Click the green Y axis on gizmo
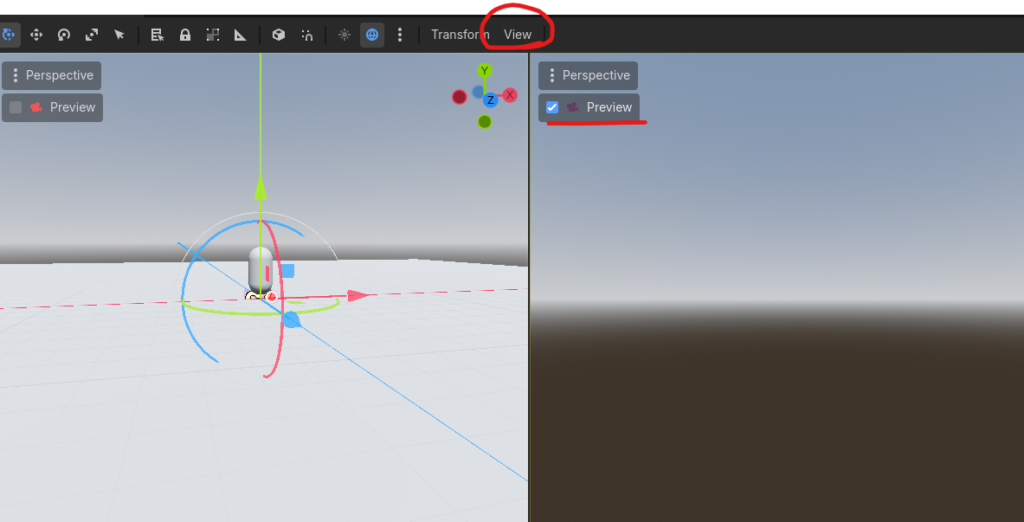The image size is (1024, 522). tap(485, 71)
